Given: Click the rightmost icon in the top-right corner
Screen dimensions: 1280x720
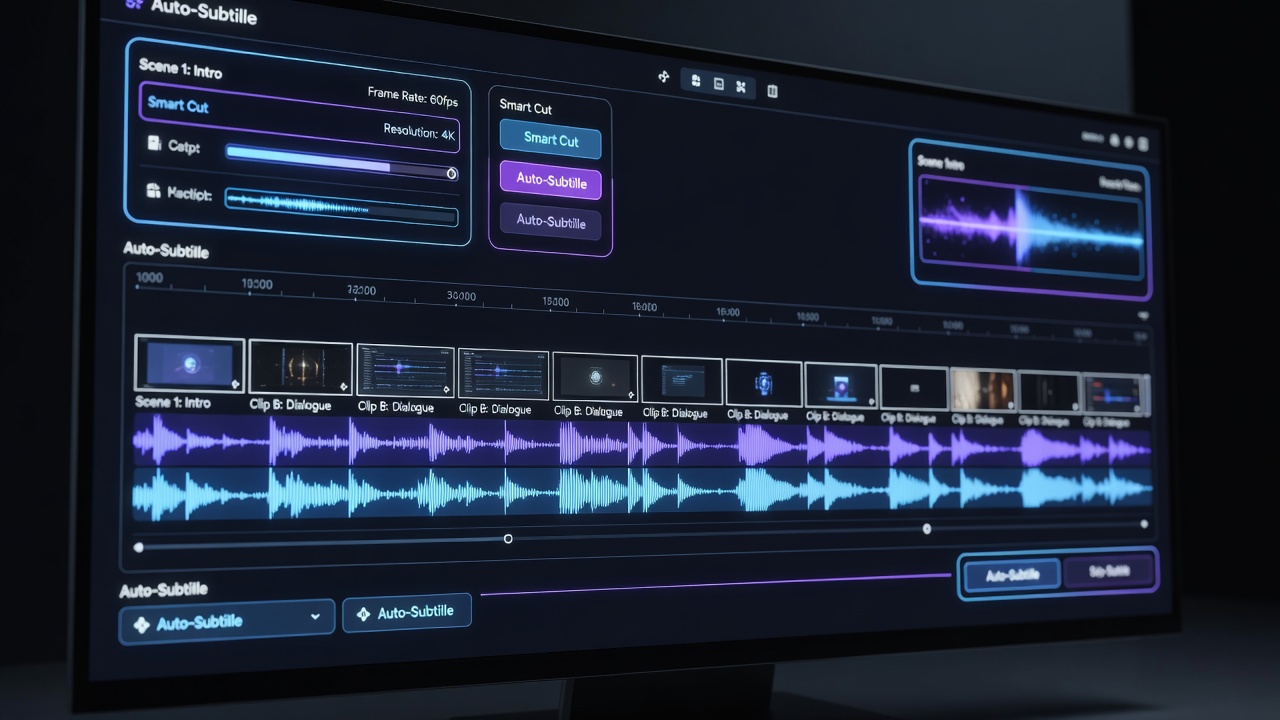Looking at the screenshot, I should (x=1143, y=144).
